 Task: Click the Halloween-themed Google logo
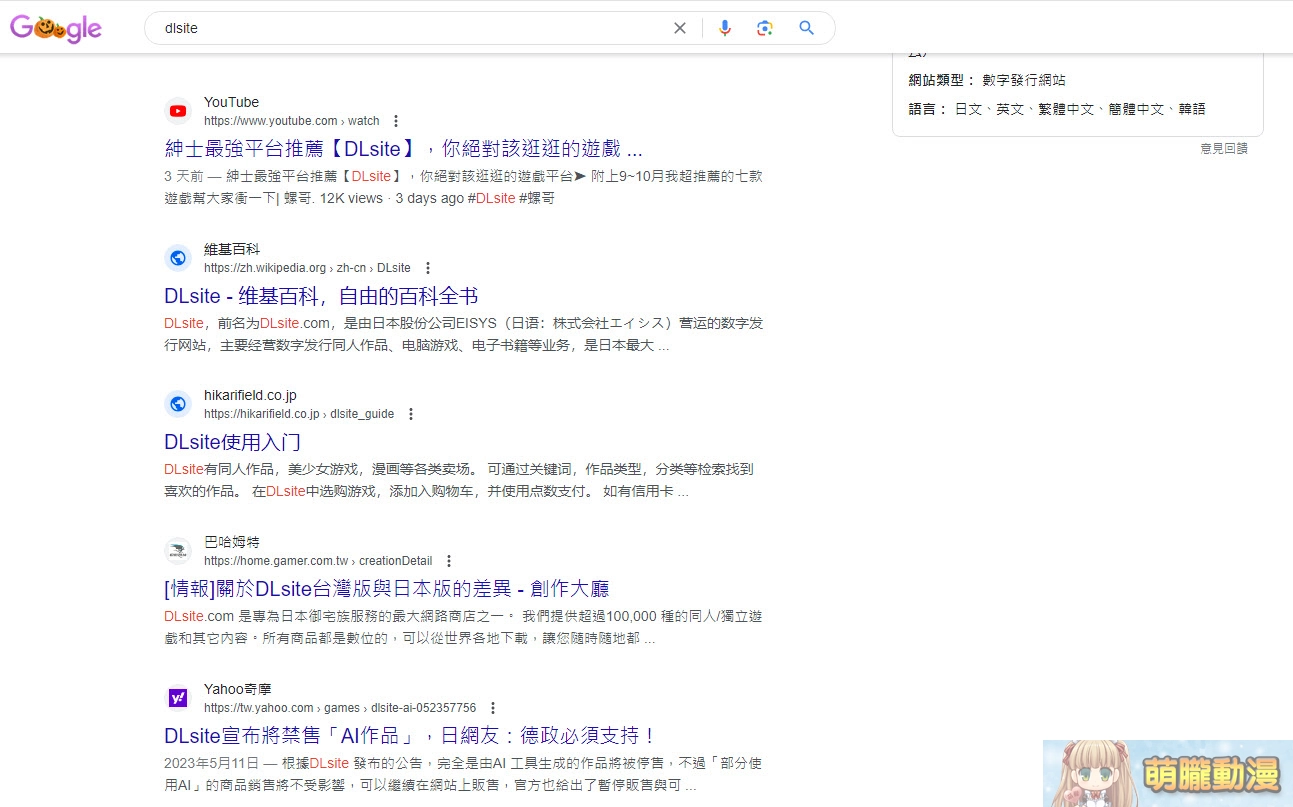point(55,27)
